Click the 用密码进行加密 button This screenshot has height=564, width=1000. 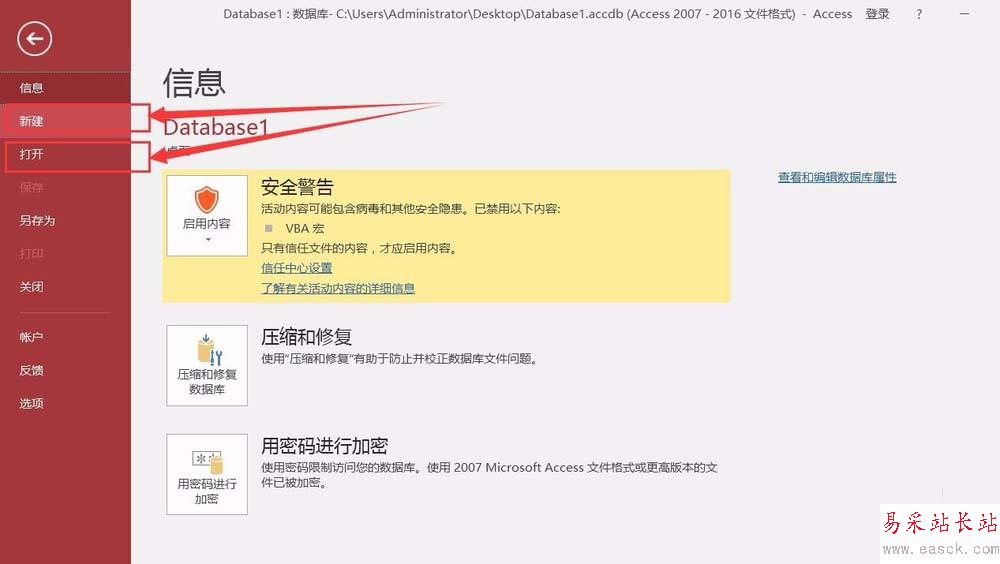(x=207, y=474)
